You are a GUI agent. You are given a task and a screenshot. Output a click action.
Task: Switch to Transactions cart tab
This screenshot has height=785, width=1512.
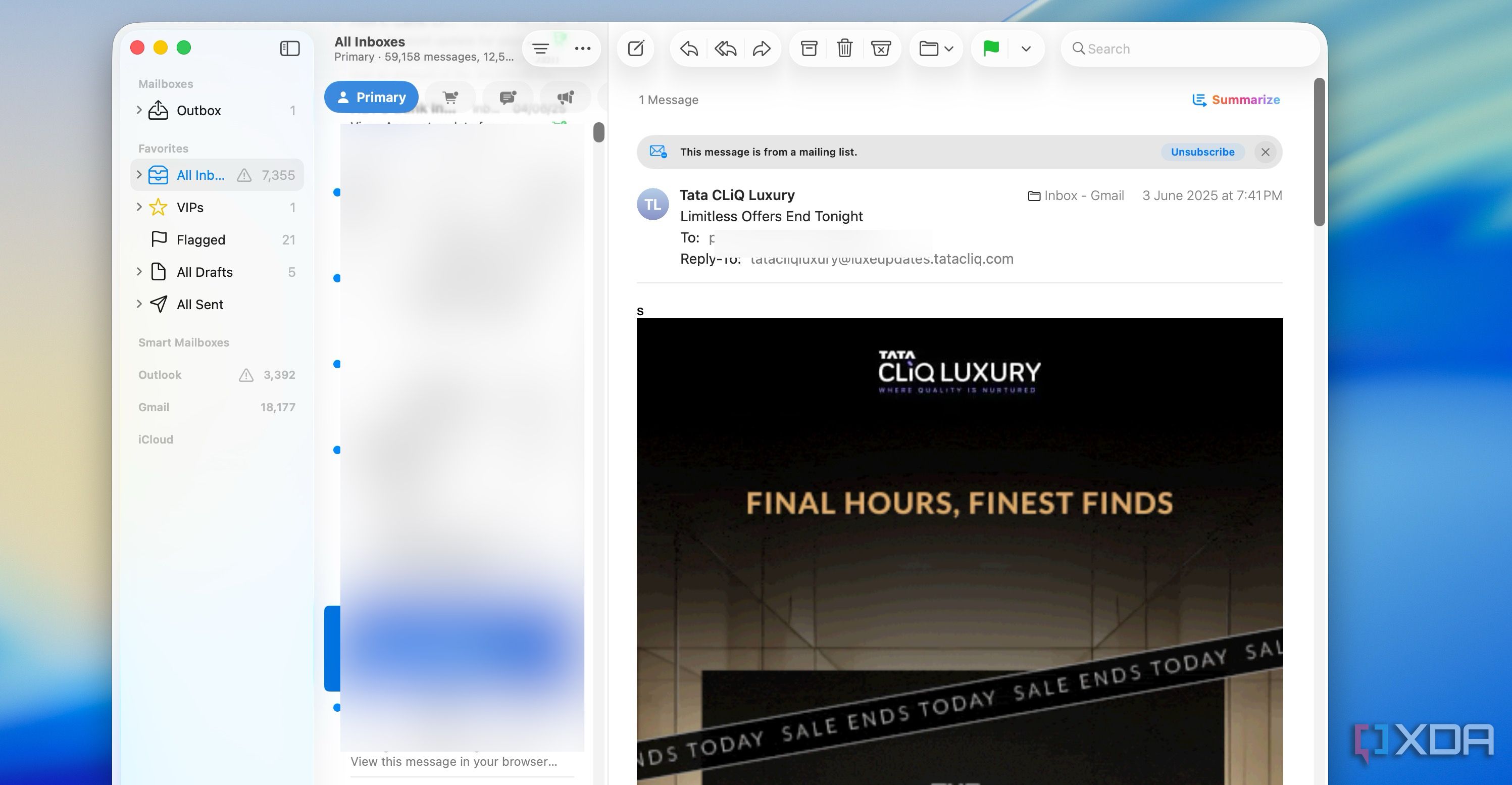pyautogui.click(x=450, y=97)
